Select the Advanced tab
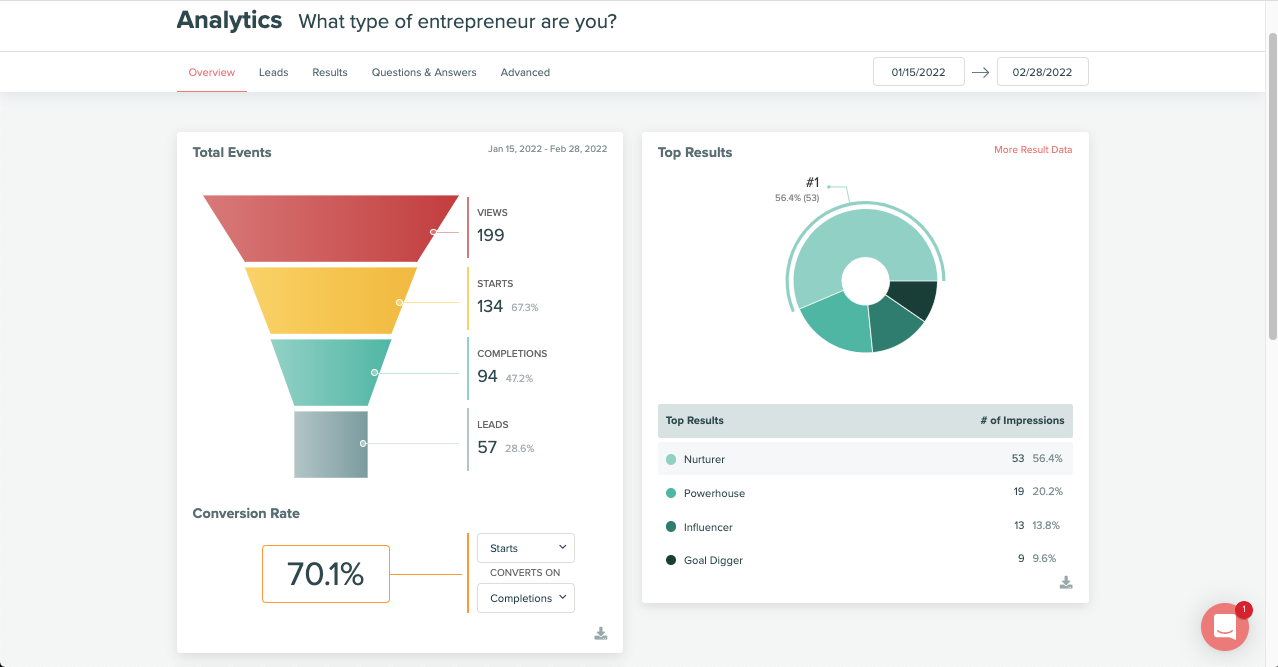This screenshot has width=1278, height=667. 525,72
